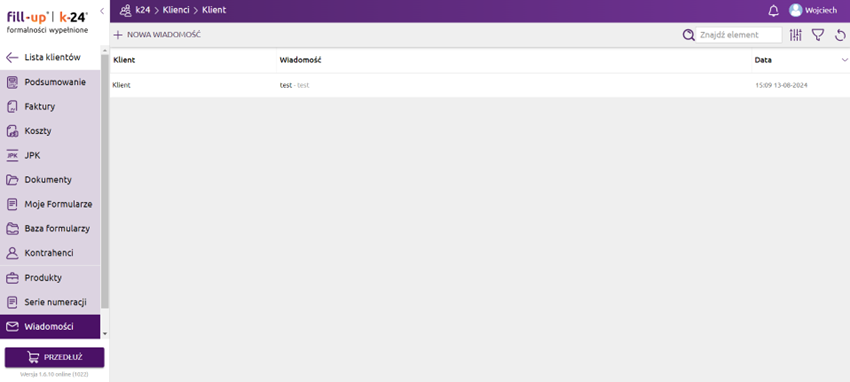Viewport: 850px width, 382px height.
Task: Select the Wiadomości menu item
Action: click(x=50, y=327)
